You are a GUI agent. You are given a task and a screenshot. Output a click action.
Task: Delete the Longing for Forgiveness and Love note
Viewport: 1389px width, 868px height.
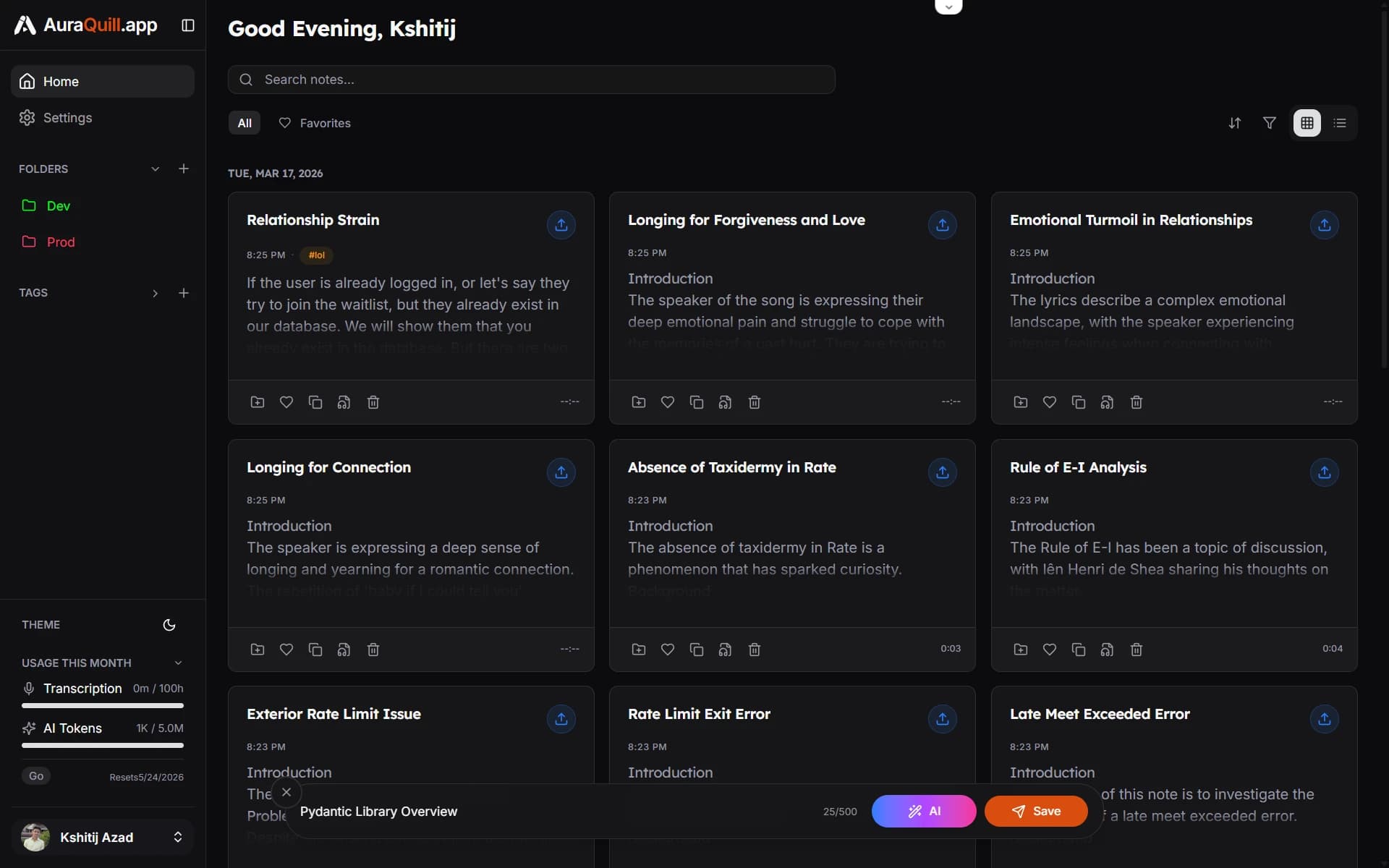tap(755, 402)
